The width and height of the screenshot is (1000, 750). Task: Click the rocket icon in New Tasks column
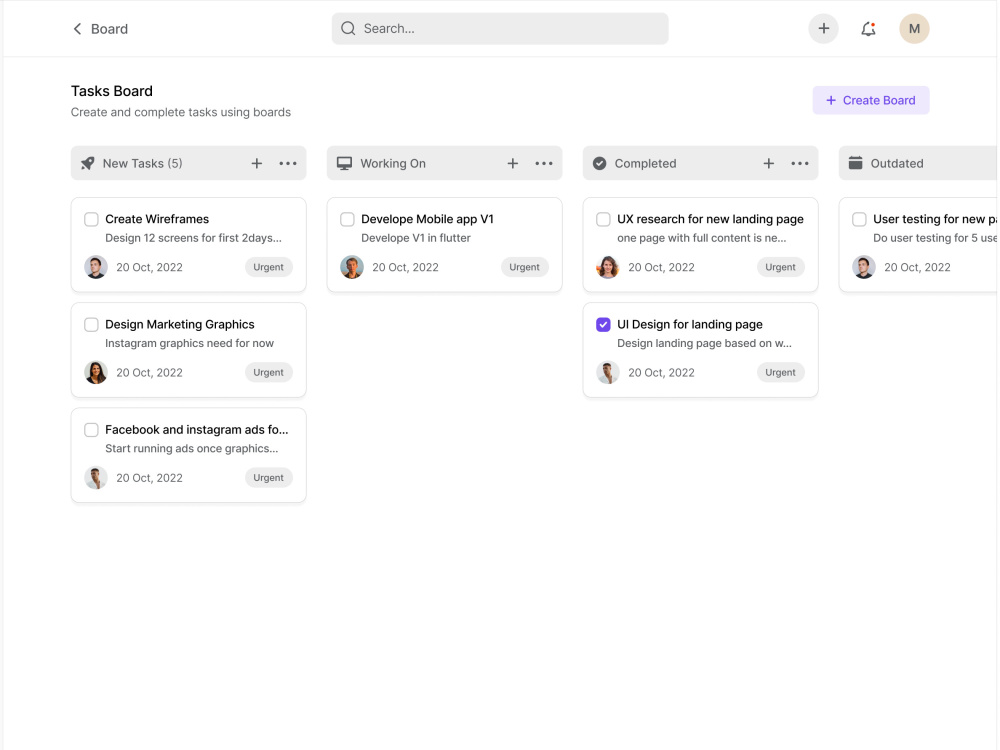pos(87,163)
